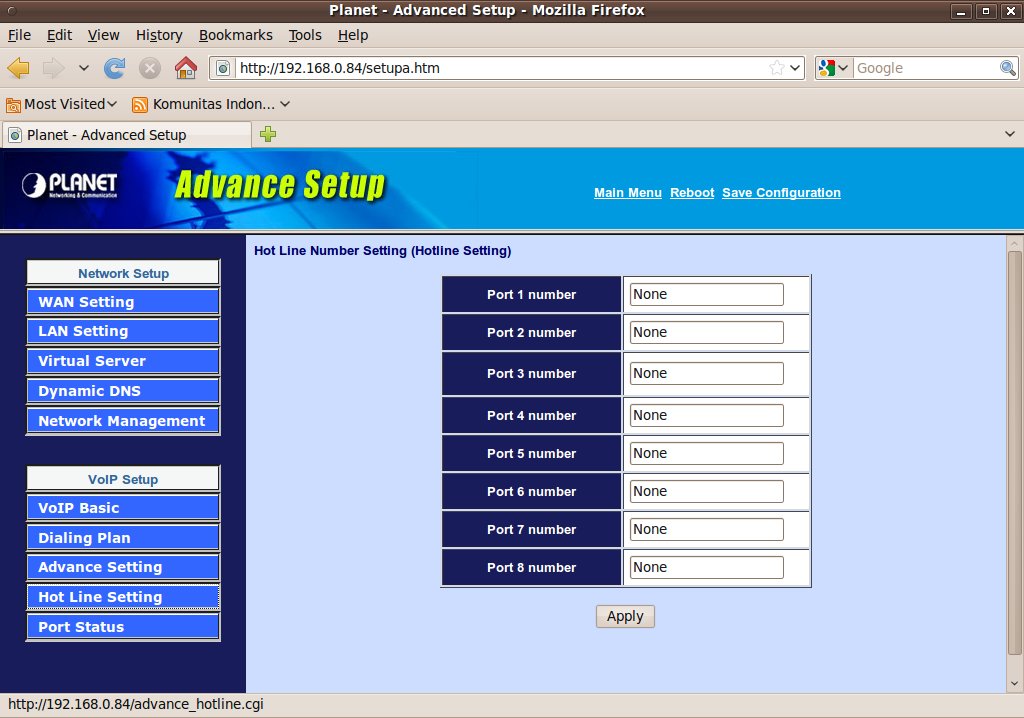
Task: Click the Port 1 number field
Action: 707,295
